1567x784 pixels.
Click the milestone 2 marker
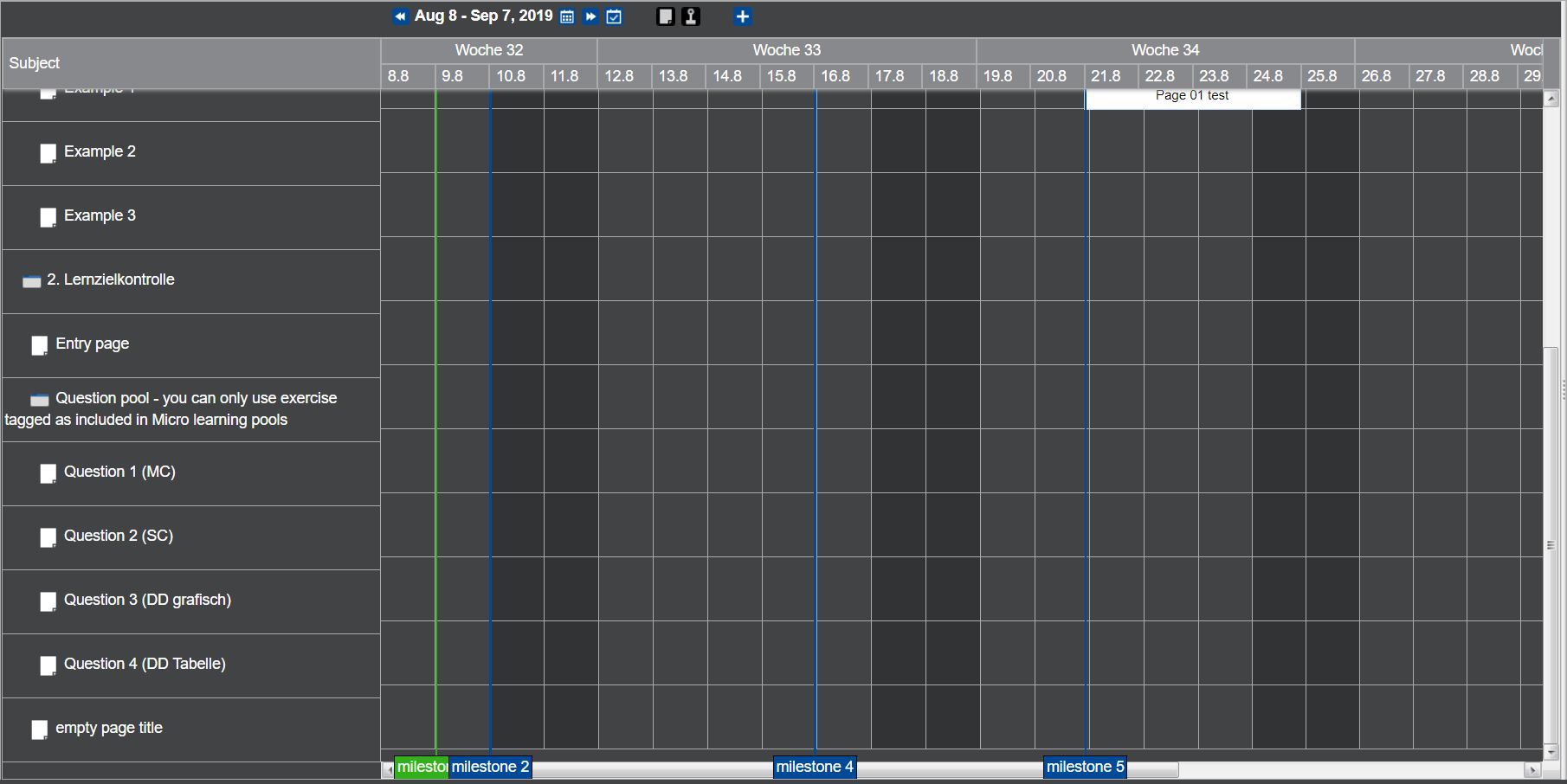tap(490, 767)
